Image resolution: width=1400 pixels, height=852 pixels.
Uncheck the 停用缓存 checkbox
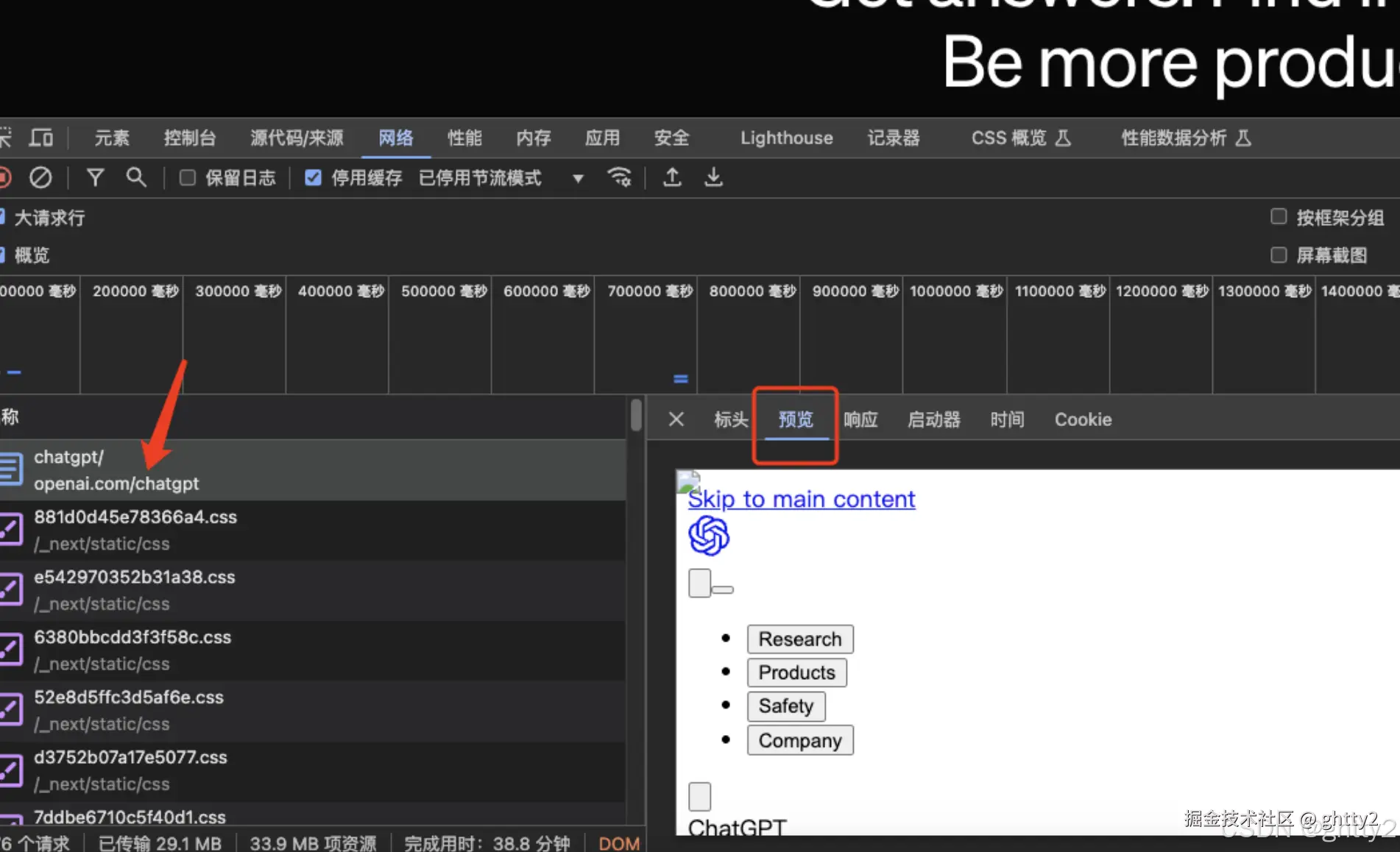click(x=313, y=177)
